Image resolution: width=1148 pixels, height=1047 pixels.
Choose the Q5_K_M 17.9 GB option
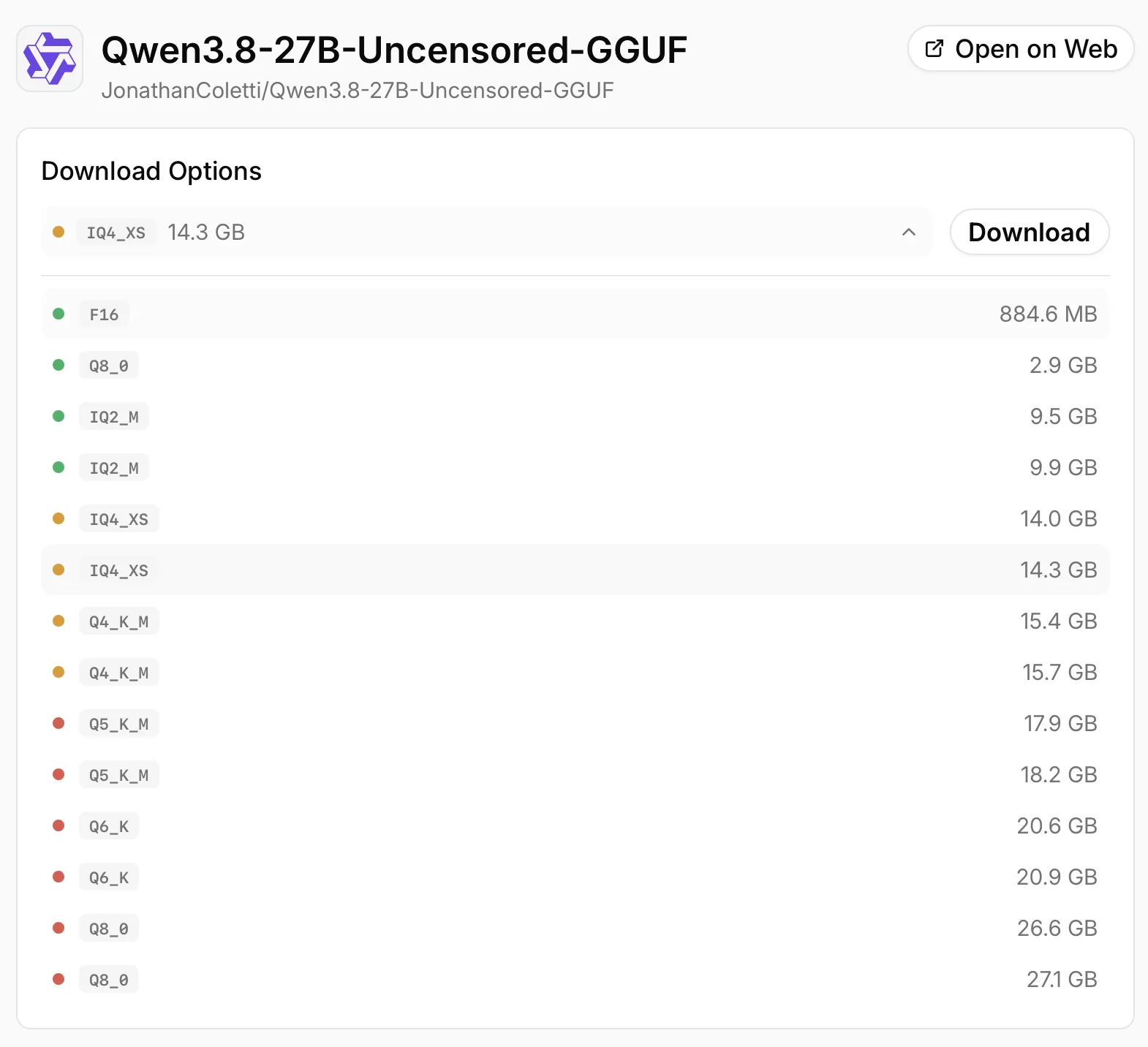click(575, 723)
